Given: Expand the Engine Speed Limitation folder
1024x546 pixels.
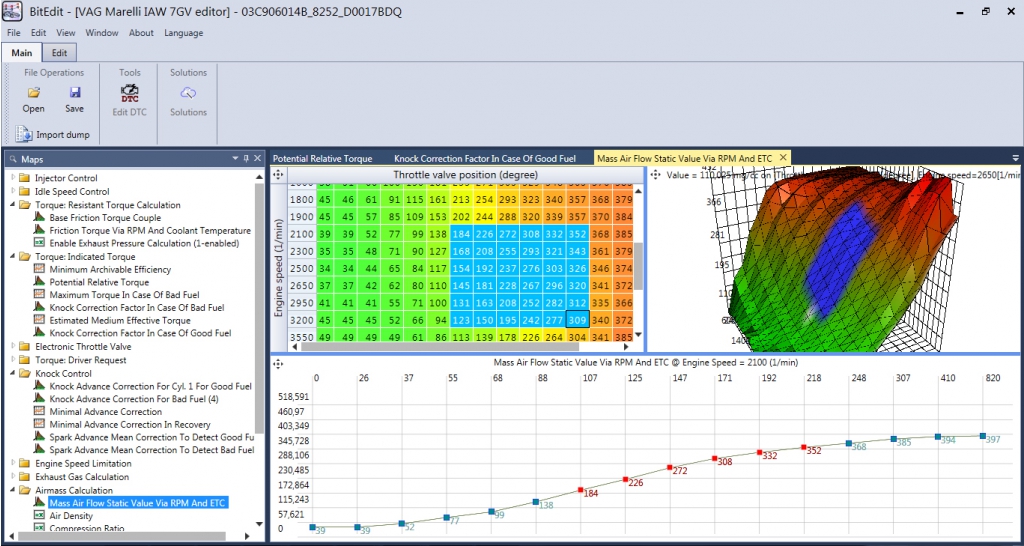Looking at the screenshot, I should 13,464.
